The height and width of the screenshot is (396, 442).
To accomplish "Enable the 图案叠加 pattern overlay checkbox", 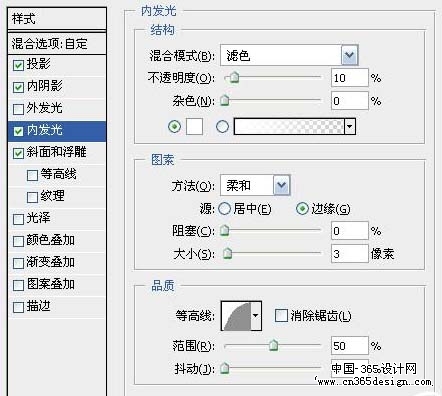I will click(x=18, y=285).
